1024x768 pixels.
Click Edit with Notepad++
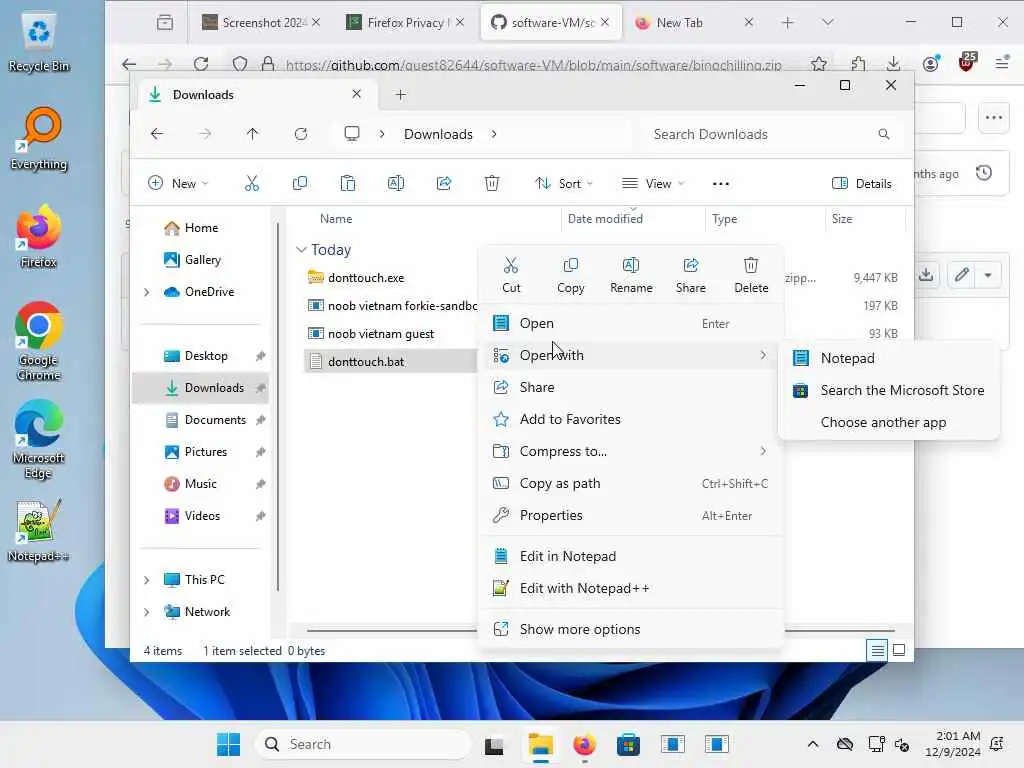tap(631, 588)
